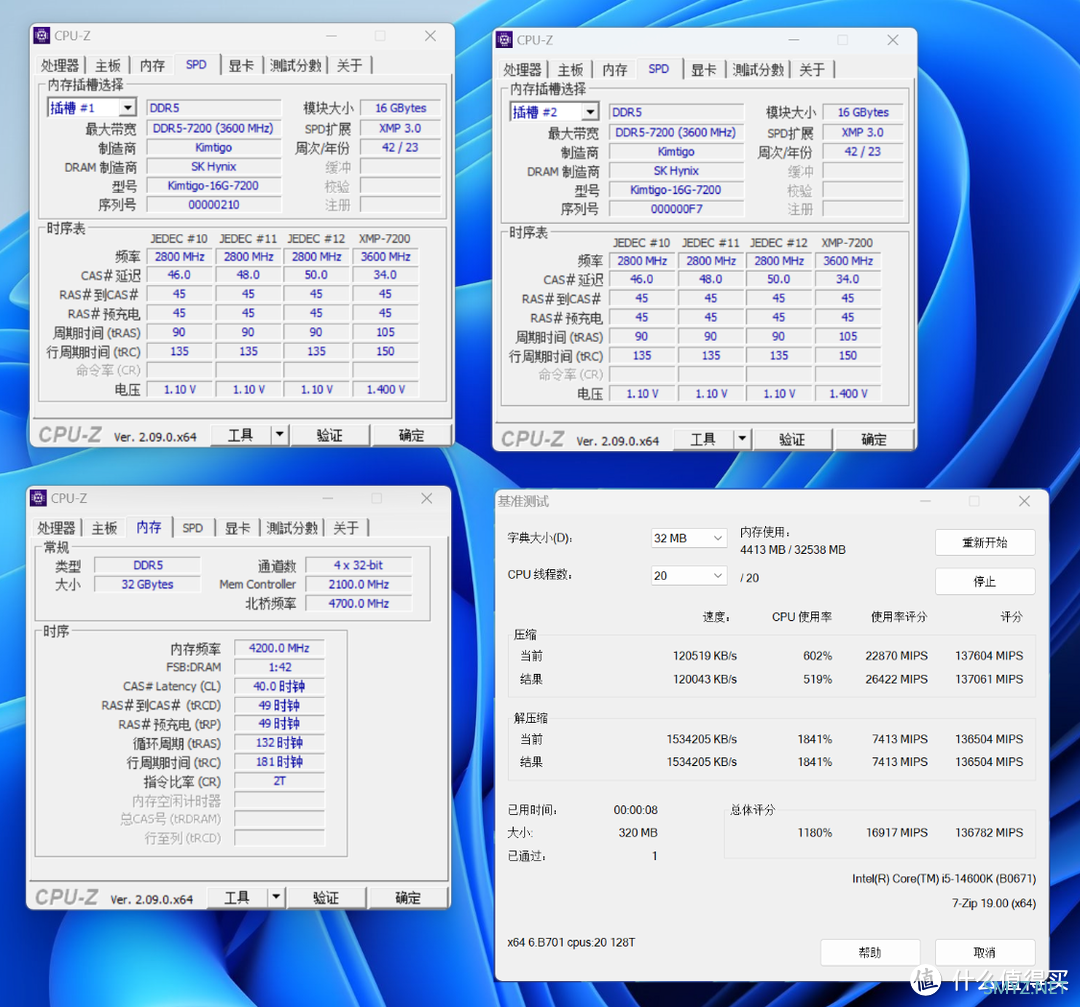The height and width of the screenshot is (1007, 1080).
Task: Expand tools arrow in slot #2 window
Action: tap(742, 439)
